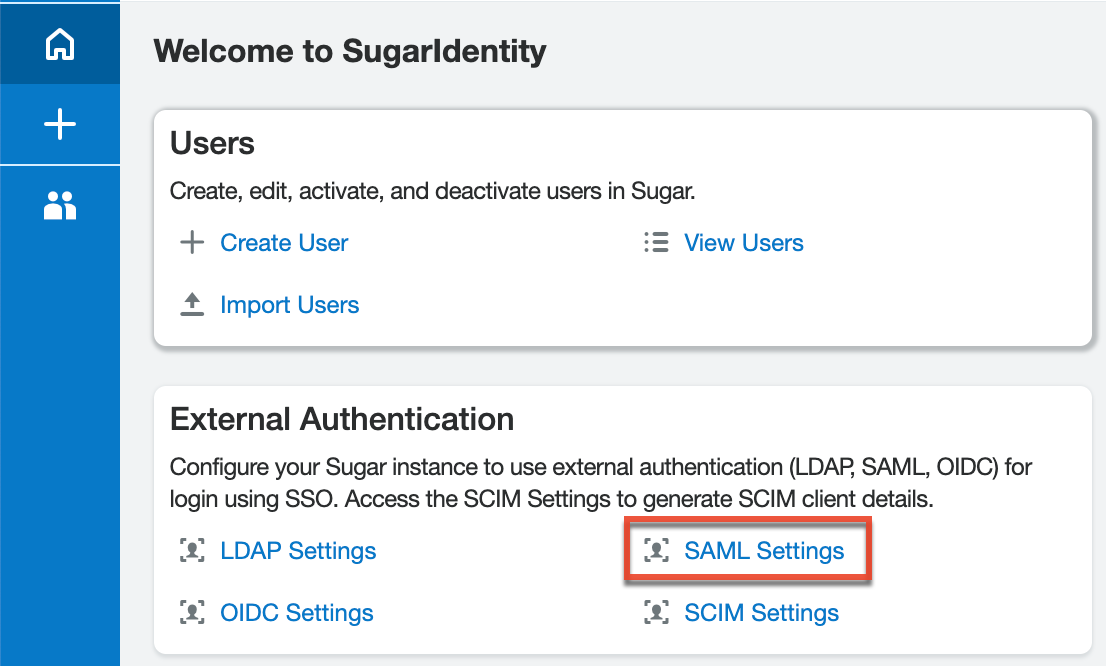Click the External Authentication heading
Image resolution: width=1106 pixels, height=666 pixels.
[342, 419]
